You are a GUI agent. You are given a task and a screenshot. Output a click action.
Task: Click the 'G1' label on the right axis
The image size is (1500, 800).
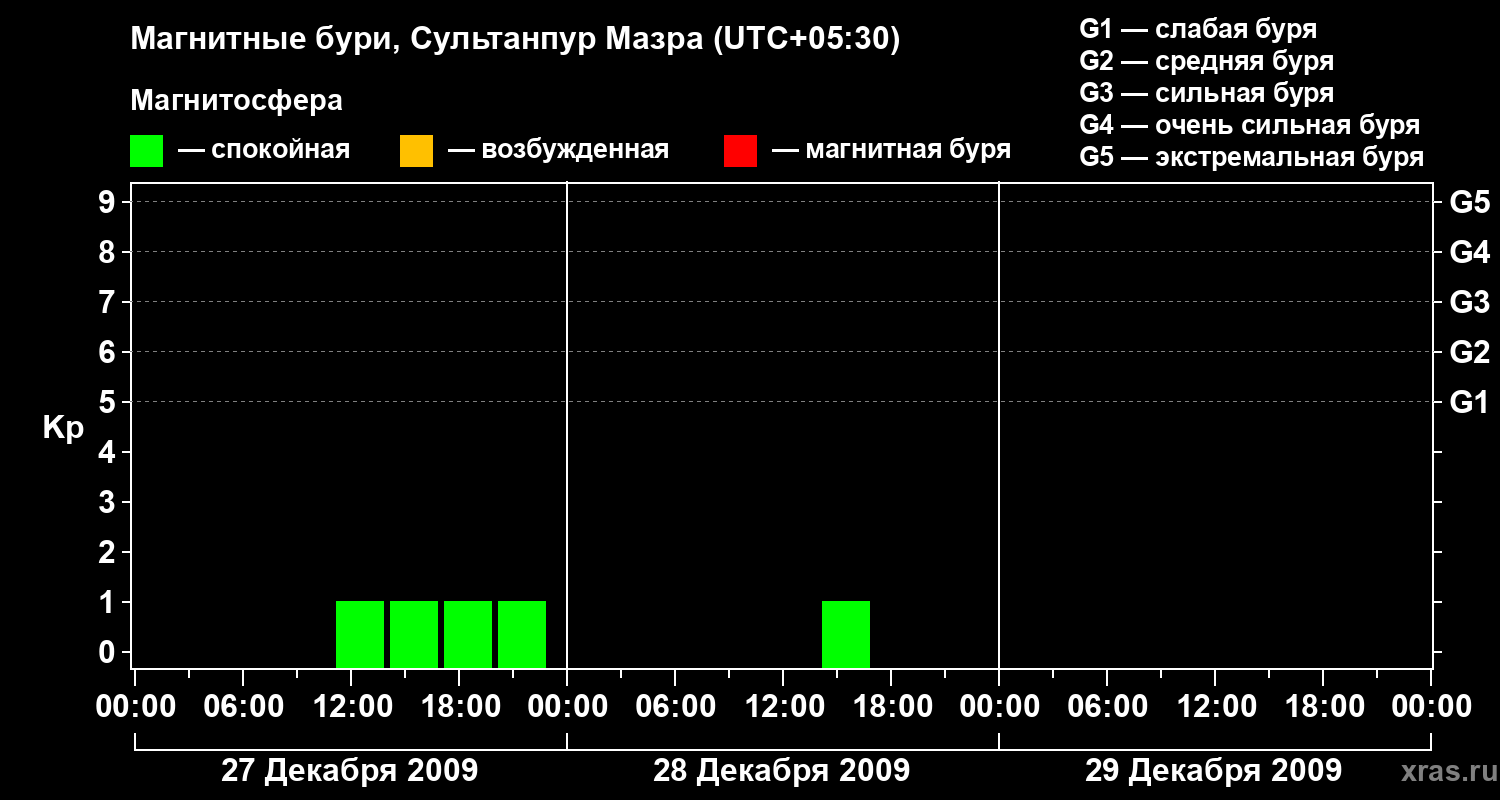click(x=1470, y=402)
